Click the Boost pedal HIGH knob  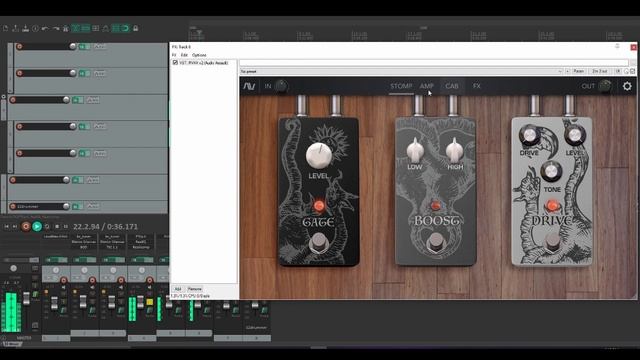454,150
